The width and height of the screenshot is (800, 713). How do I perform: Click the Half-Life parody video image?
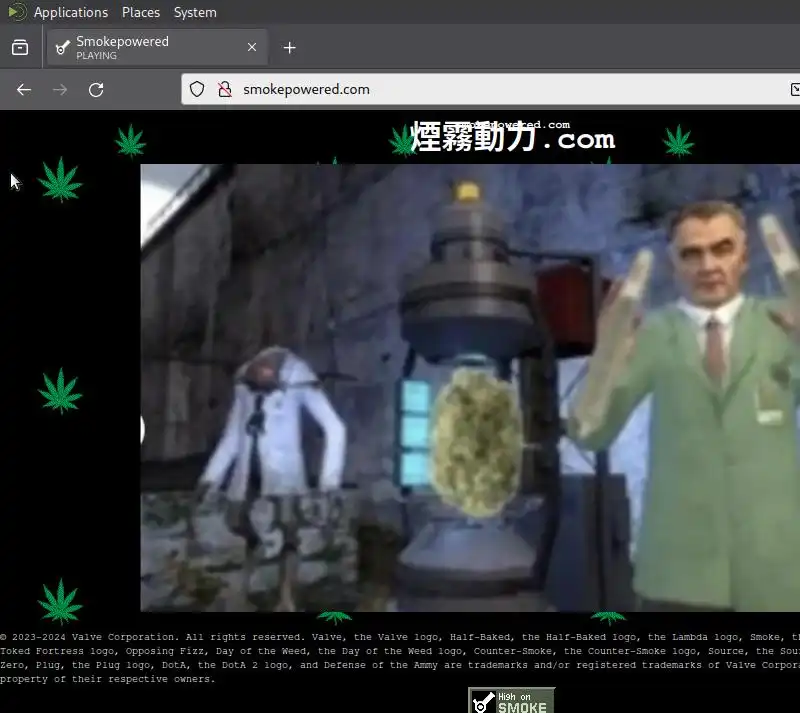(470, 388)
